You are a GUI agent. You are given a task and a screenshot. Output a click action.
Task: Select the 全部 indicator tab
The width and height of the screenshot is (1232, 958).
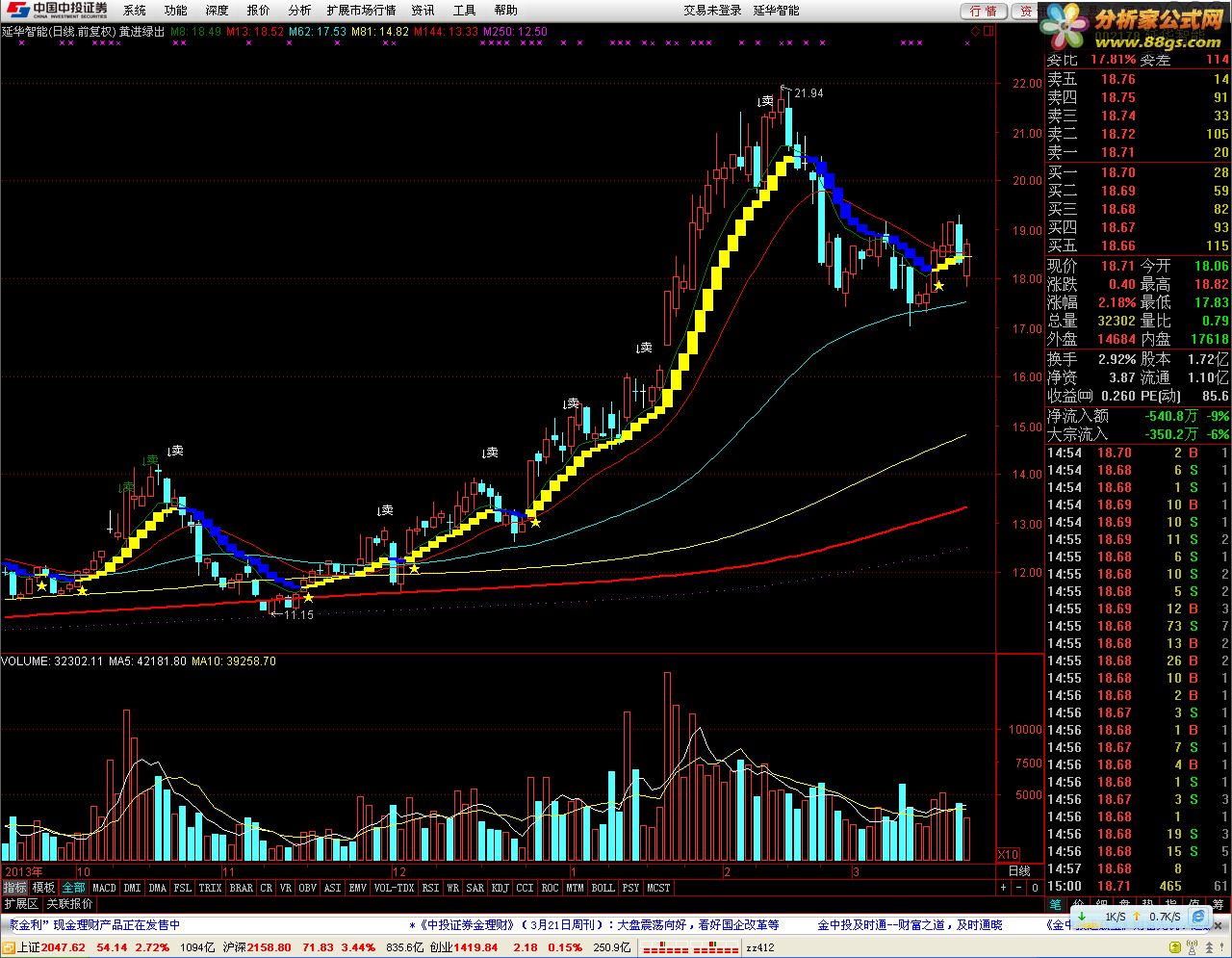73,888
